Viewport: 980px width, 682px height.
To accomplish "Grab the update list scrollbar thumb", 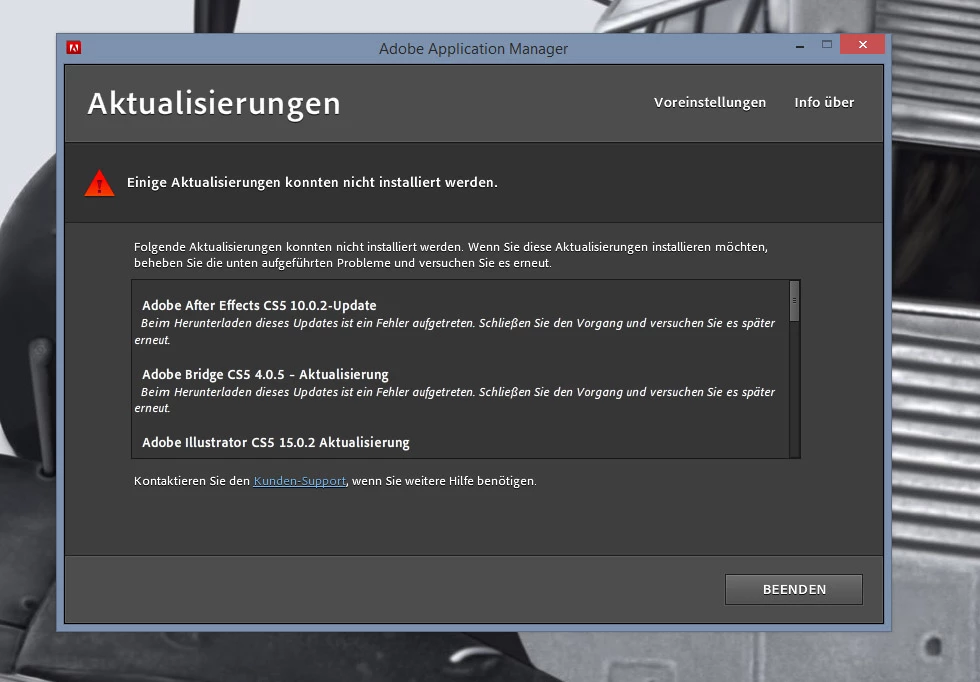I will (794, 301).
